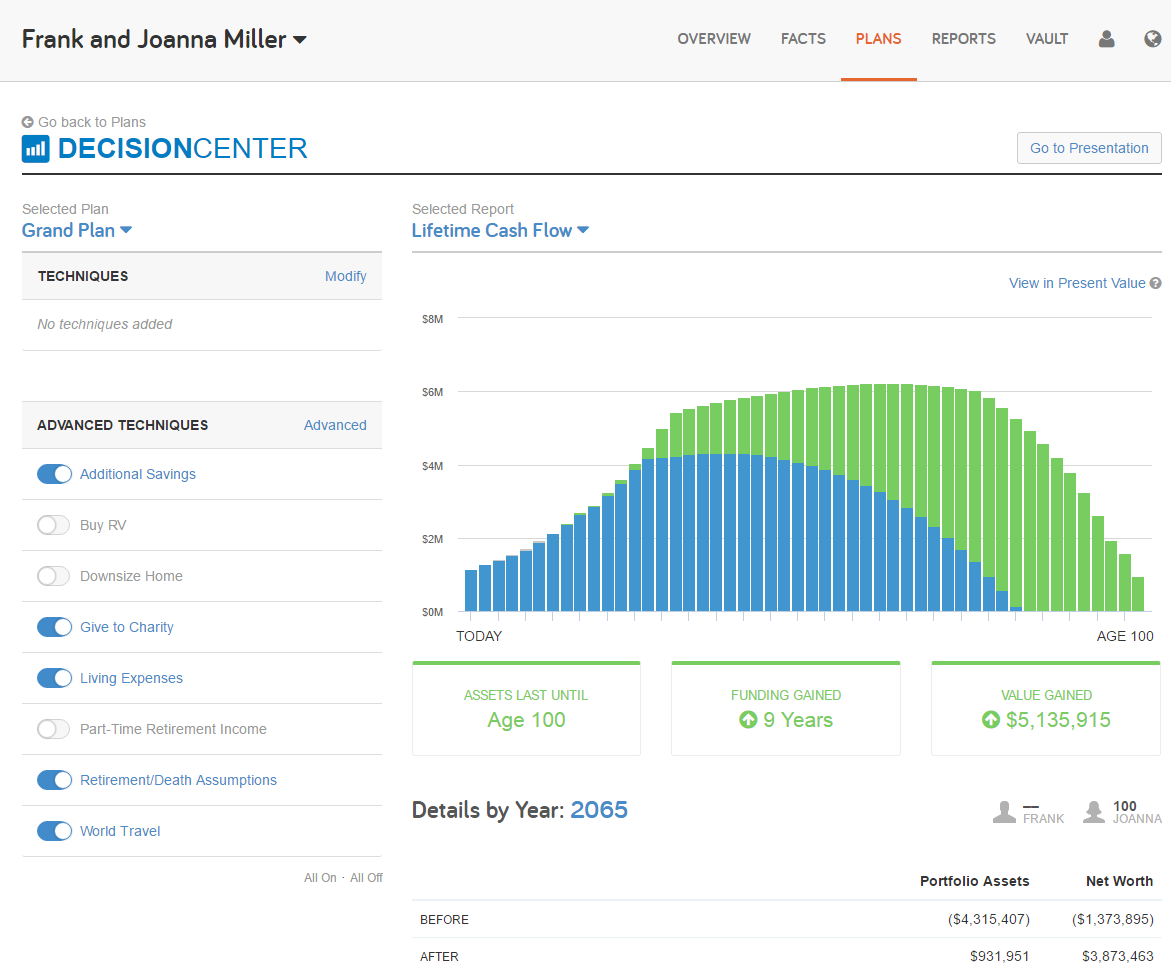
Task: Click the DecisionCenter bar chart logo icon
Action: 35,148
